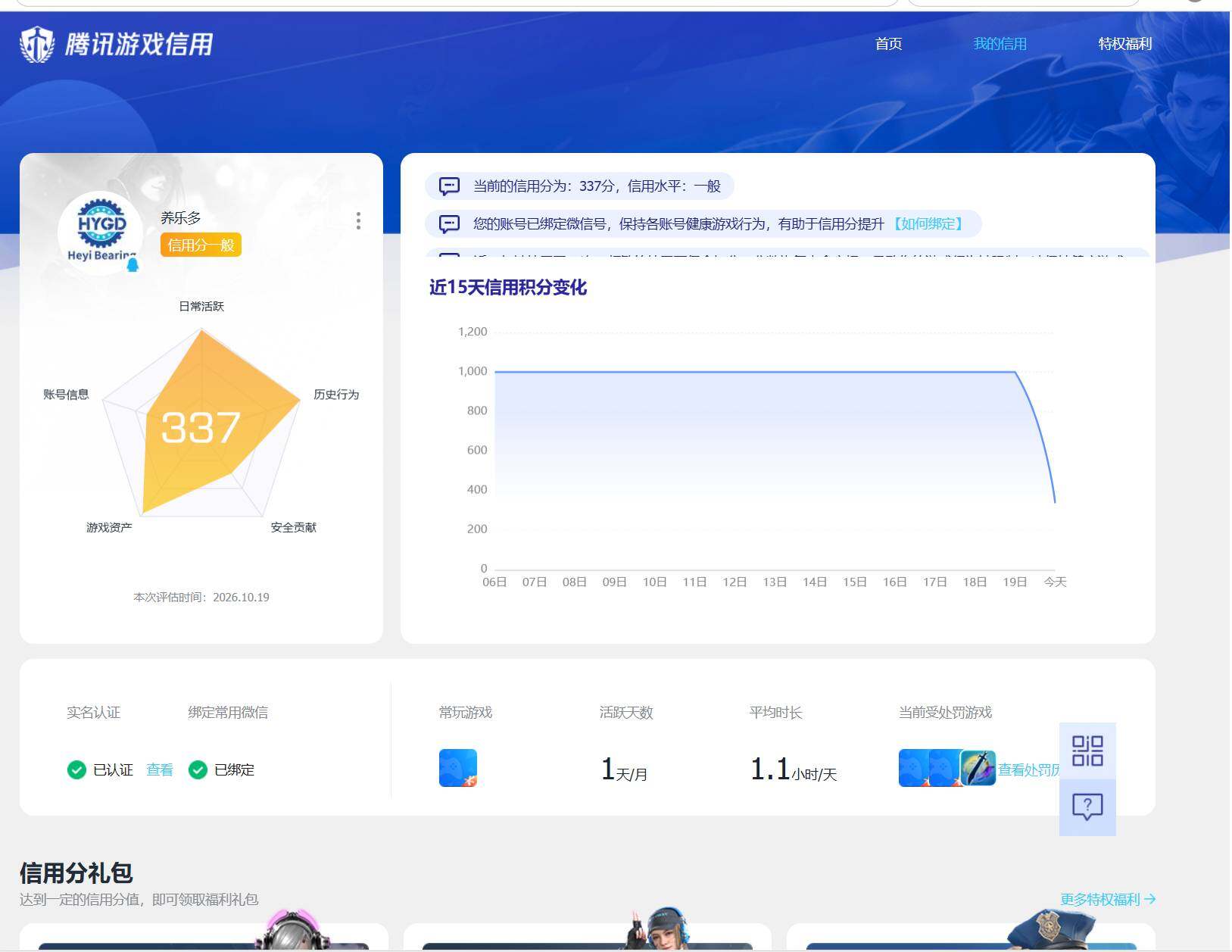The image size is (1232, 952).
Task: Click the 19日 label on chart axis
Action: pyautogui.click(x=1015, y=582)
